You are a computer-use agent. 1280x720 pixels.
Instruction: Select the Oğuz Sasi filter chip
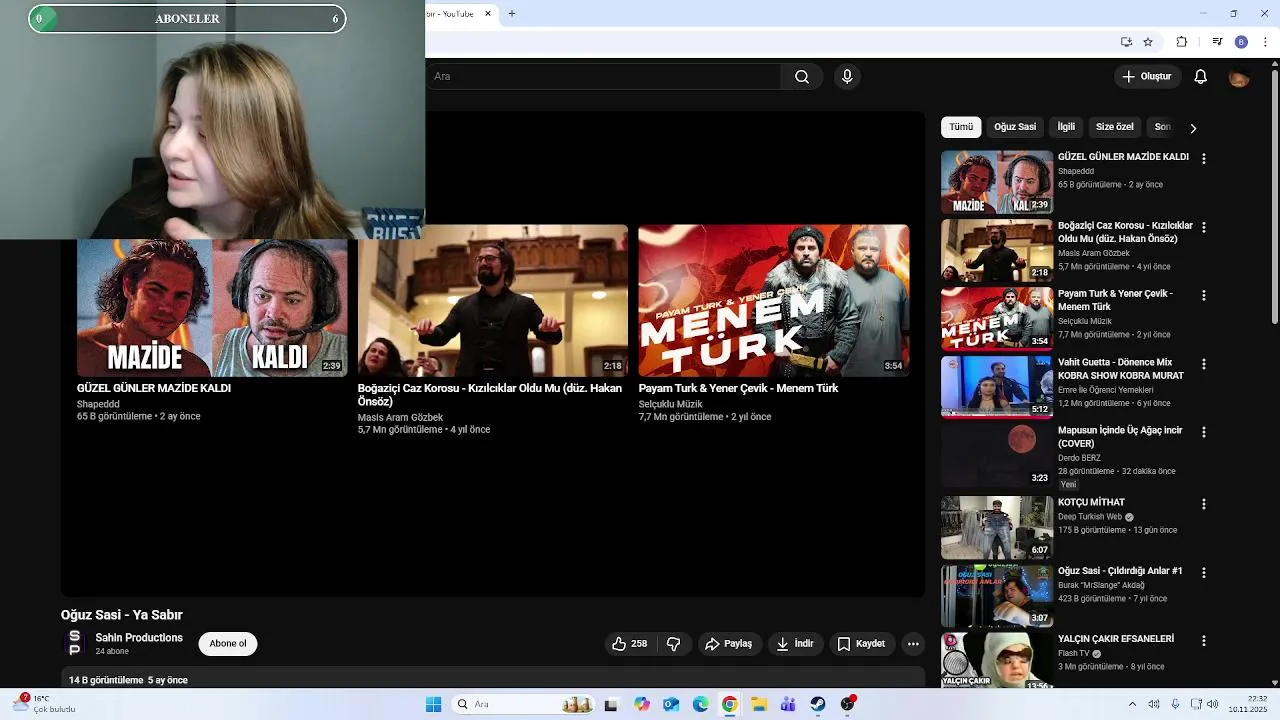tap(1015, 127)
